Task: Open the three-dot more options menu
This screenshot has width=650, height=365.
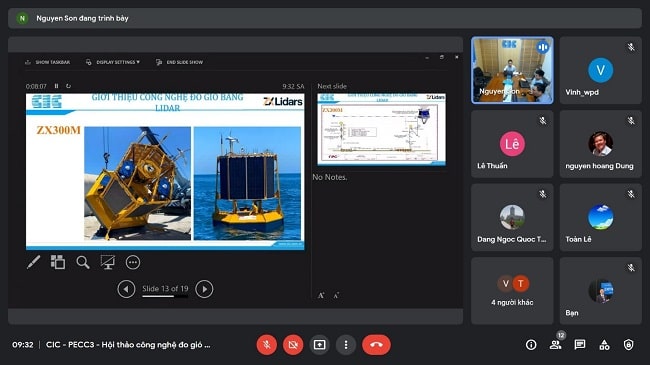Action: [346, 345]
